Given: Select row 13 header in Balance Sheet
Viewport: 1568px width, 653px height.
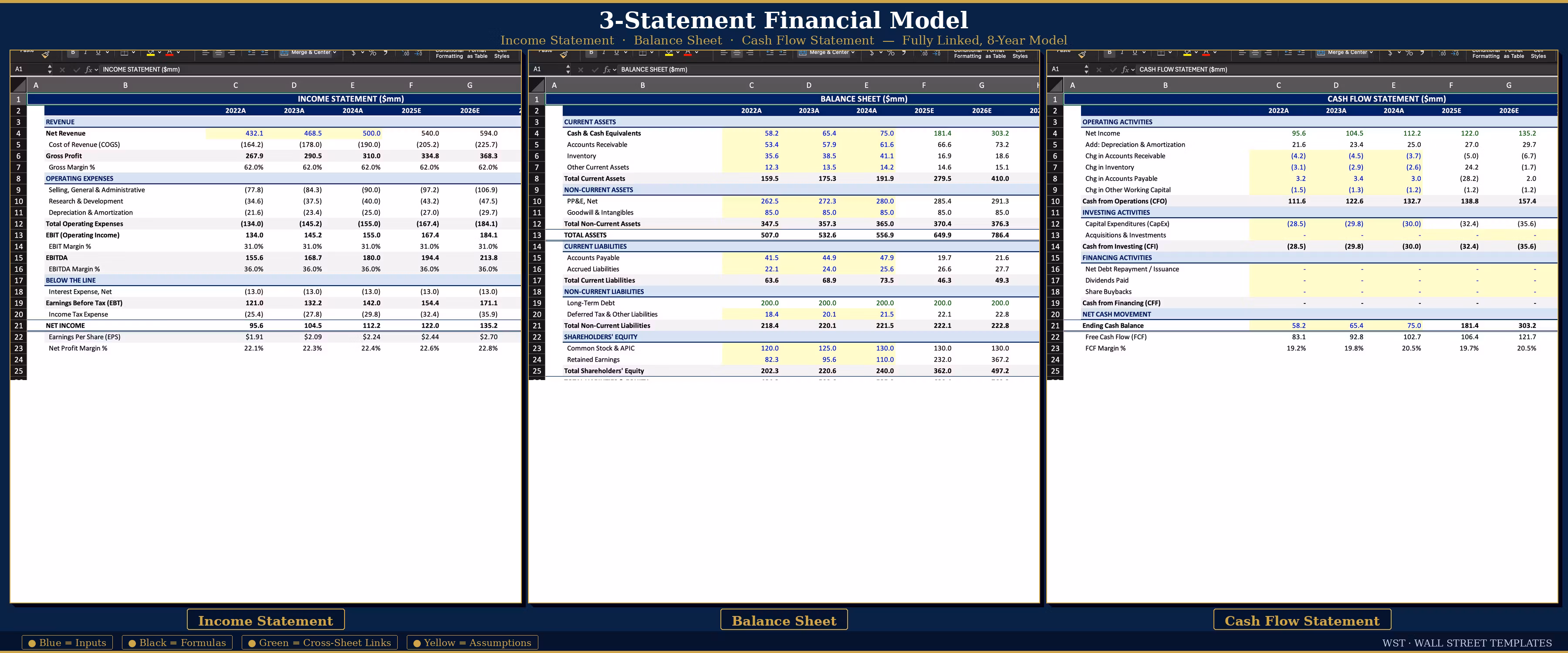Looking at the screenshot, I should click(x=537, y=235).
